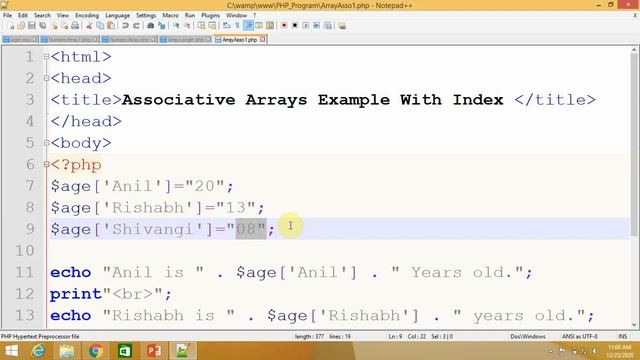Select the ArrayAsso1.php tab

click(239, 40)
